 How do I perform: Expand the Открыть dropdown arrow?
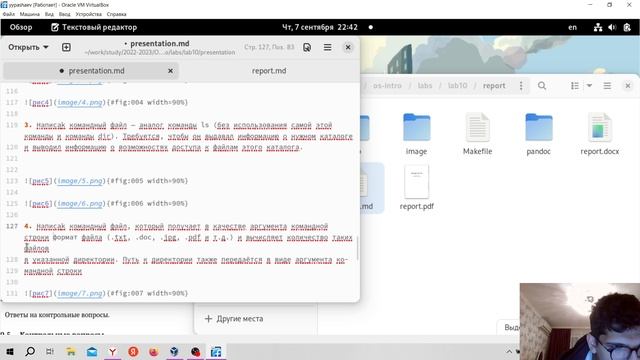click(x=46, y=47)
